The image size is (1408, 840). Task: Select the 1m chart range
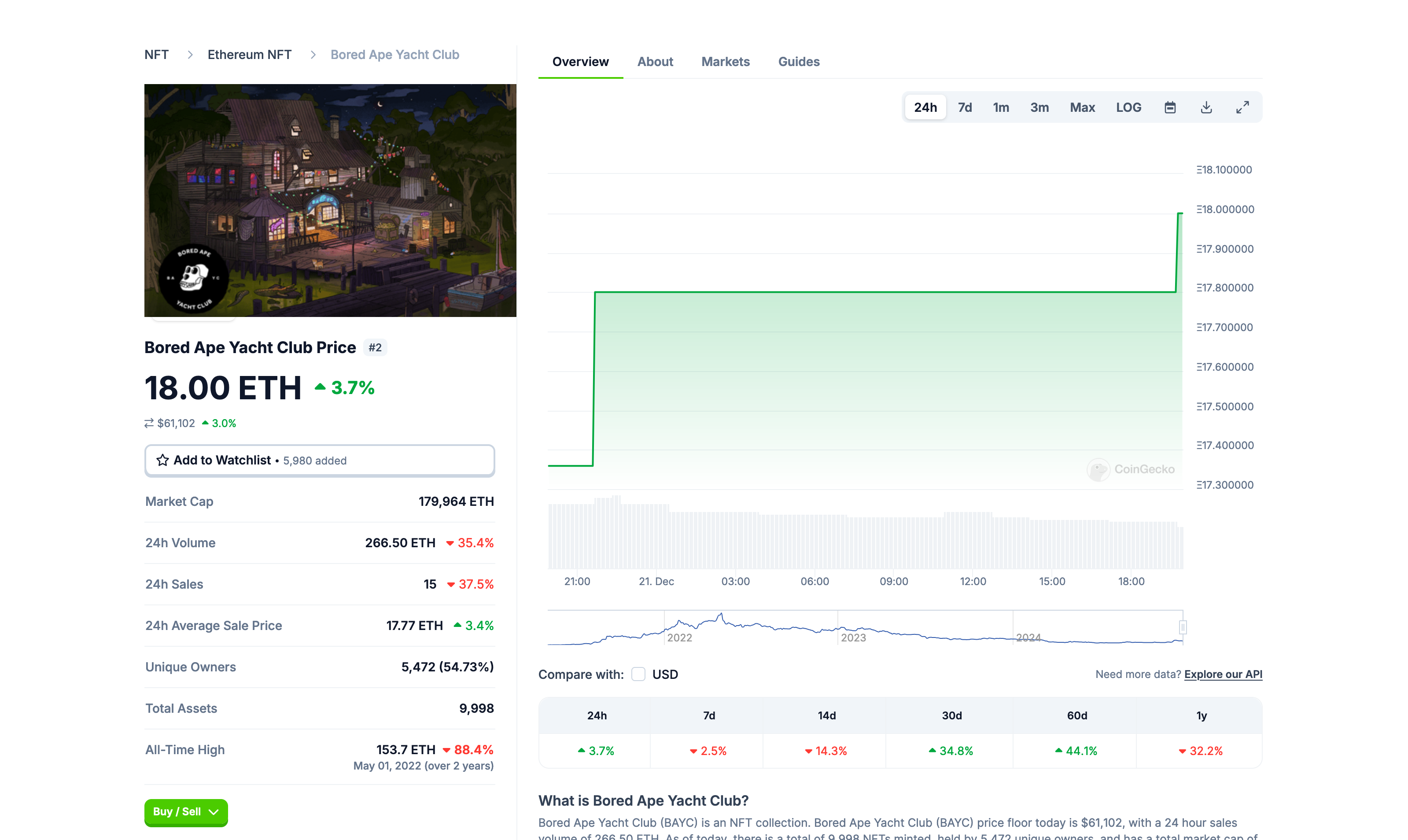pos(1001,107)
